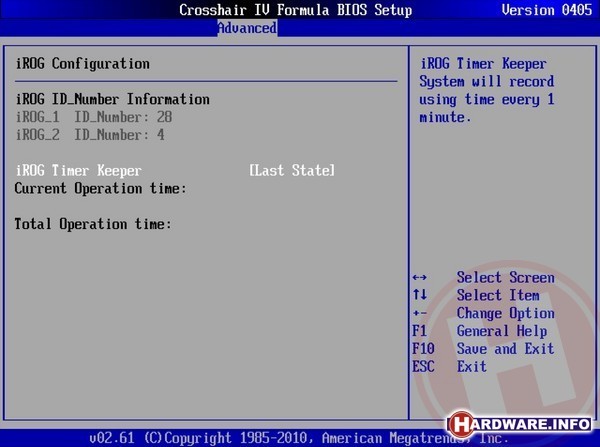Select Current Operation time entry
This screenshot has width=600, height=447.
coord(101,188)
